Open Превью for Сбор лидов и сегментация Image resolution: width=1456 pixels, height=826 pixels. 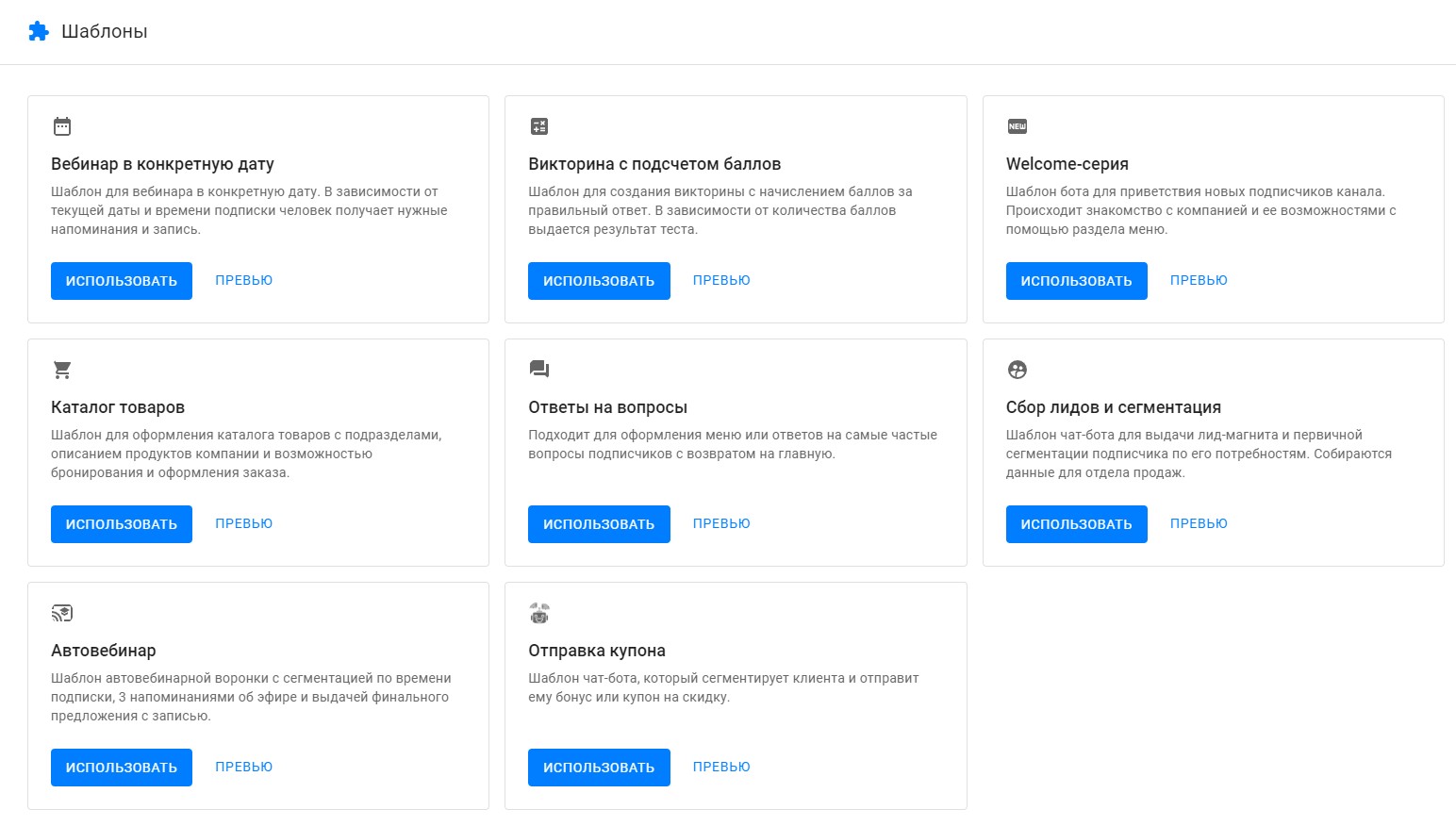[x=1199, y=523]
